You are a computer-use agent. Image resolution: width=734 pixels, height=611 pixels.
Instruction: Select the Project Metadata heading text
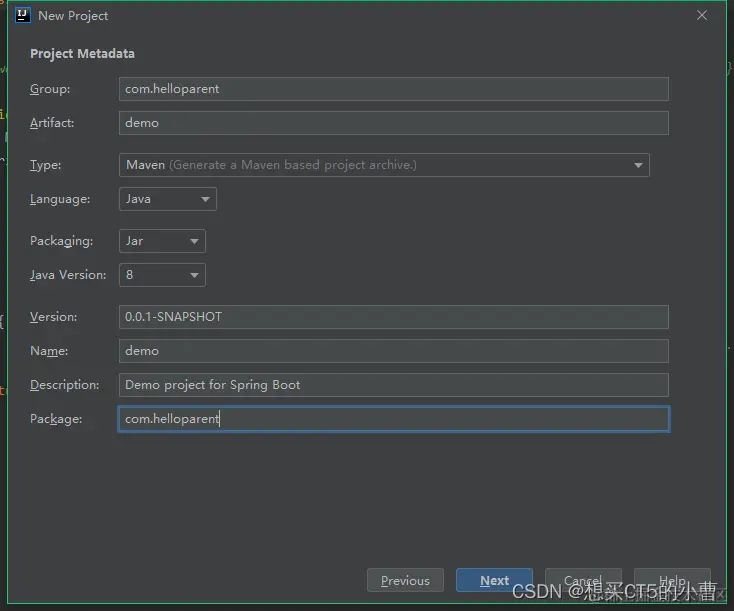pyautogui.click(x=82, y=54)
